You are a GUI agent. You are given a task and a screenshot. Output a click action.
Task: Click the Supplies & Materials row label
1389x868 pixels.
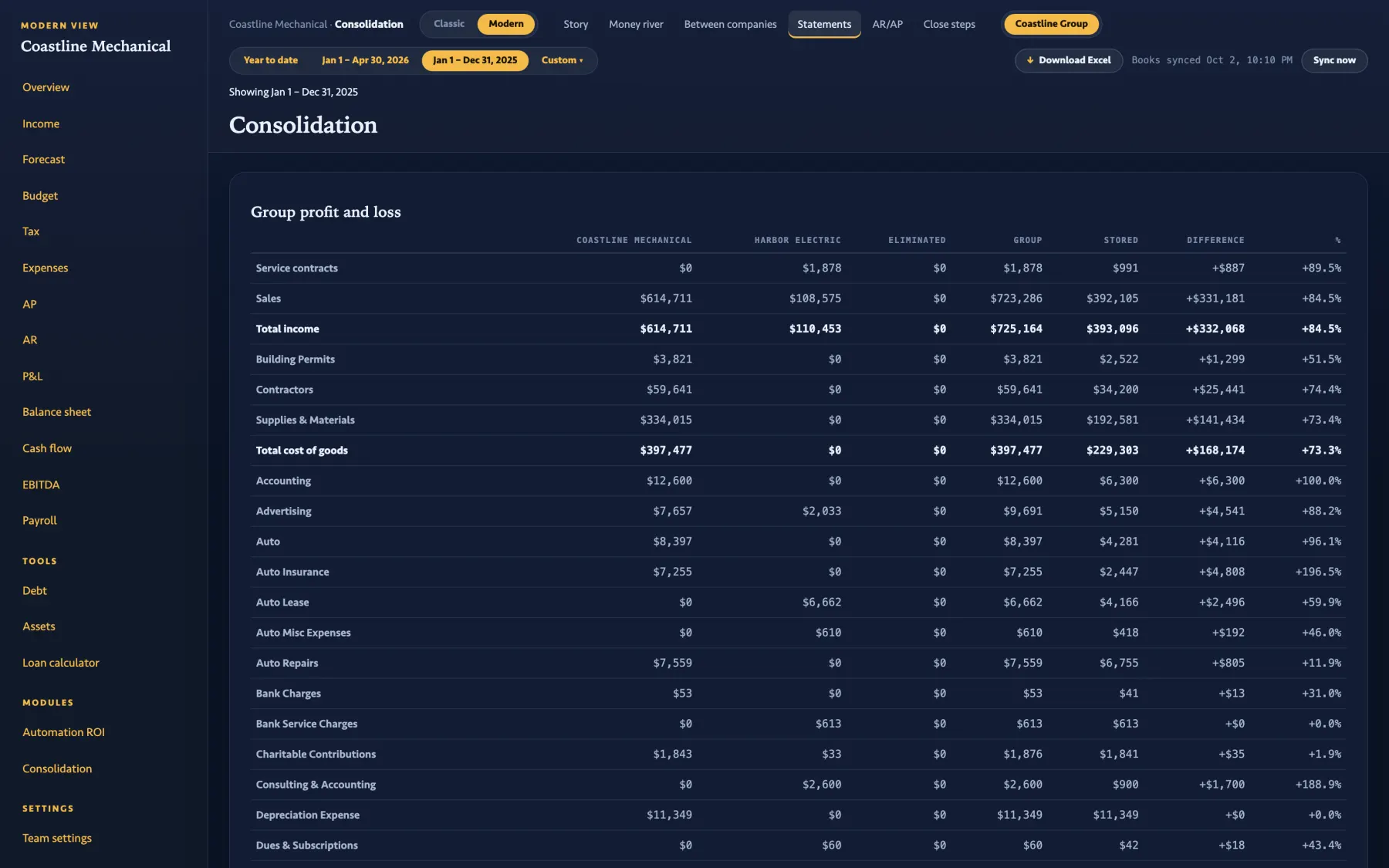tap(306, 420)
